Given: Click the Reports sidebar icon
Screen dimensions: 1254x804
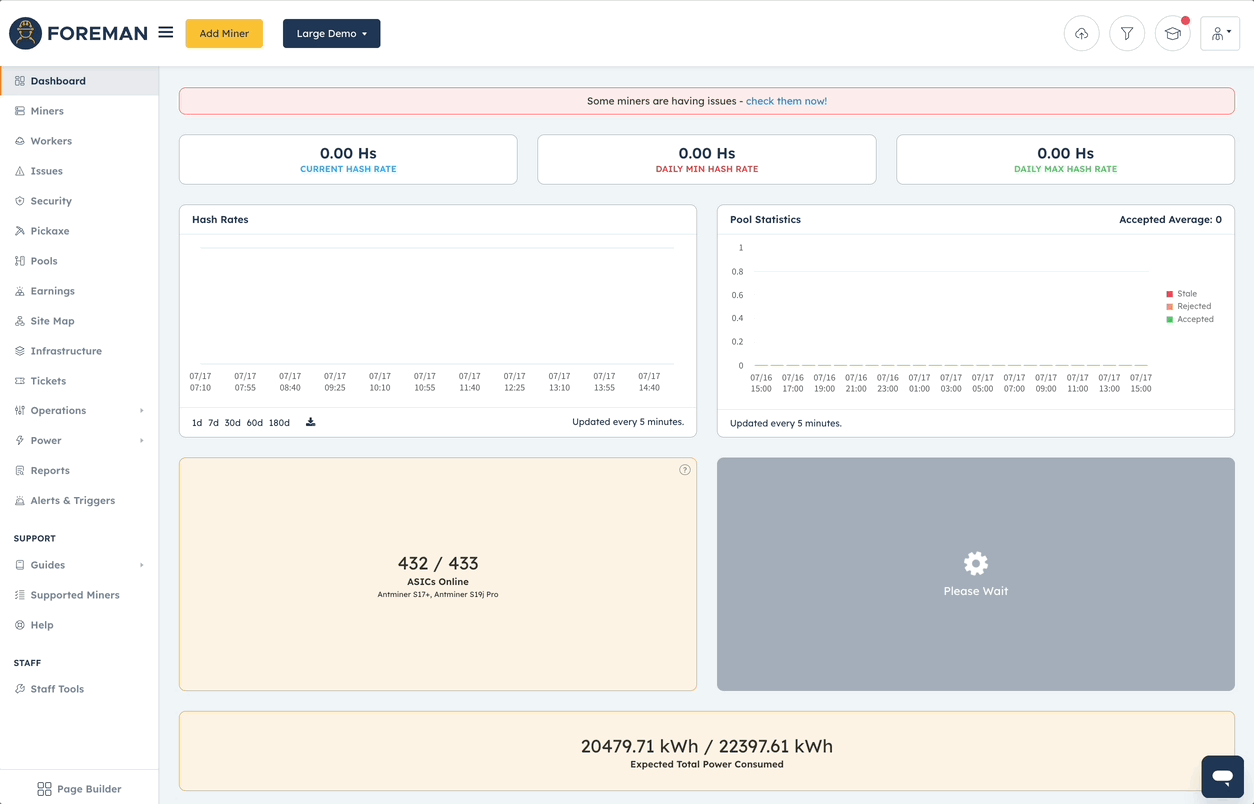Looking at the screenshot, I should click(x=20, y=470).
